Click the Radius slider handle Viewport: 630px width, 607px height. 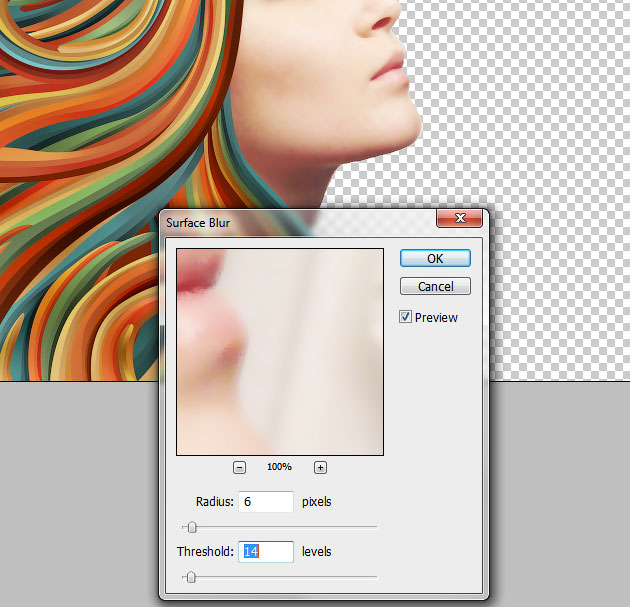192,527
